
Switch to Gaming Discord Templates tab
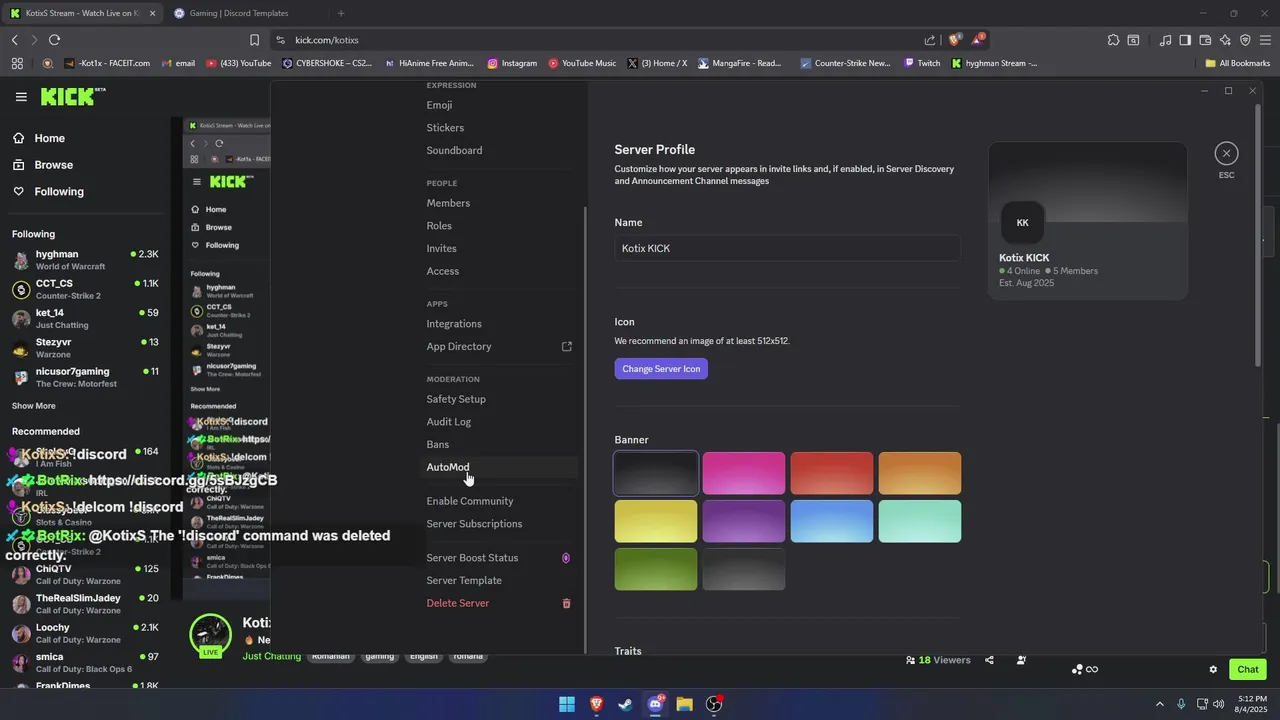240,13
